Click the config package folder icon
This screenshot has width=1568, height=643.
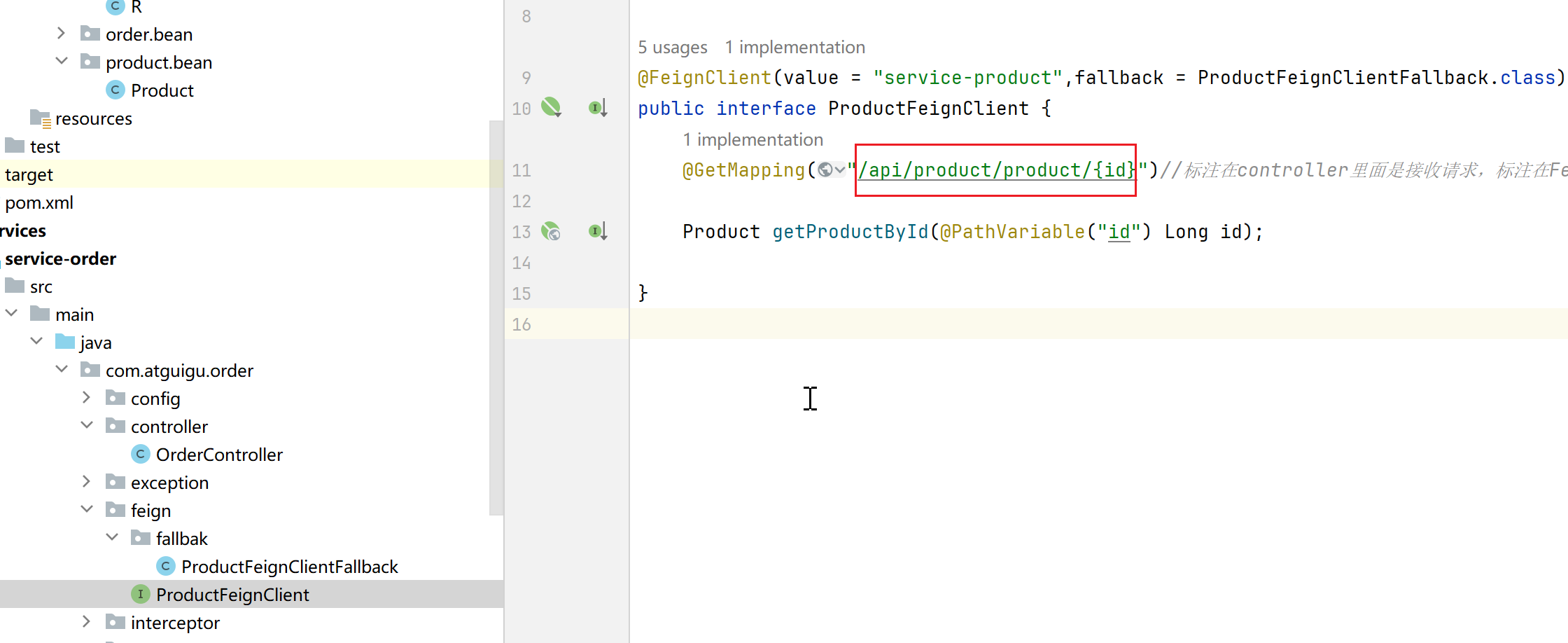tap(115, 398)
